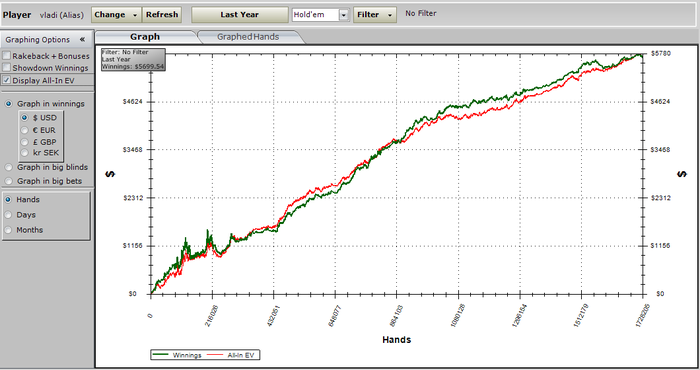
Task: Choose $ USD currency
Action: coord(25,118)
